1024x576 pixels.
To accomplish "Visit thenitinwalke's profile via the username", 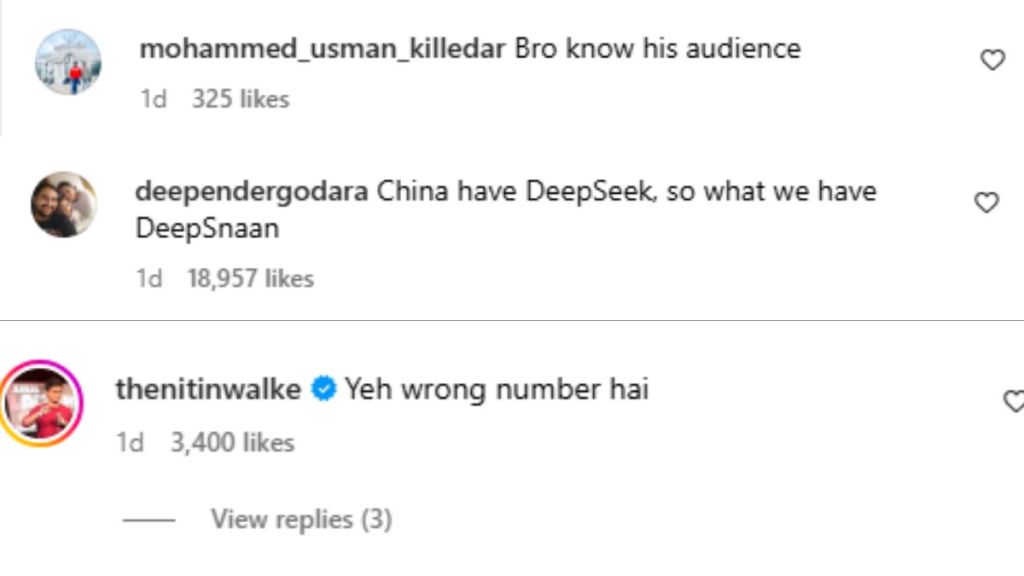I will click(x=208, y=389).
